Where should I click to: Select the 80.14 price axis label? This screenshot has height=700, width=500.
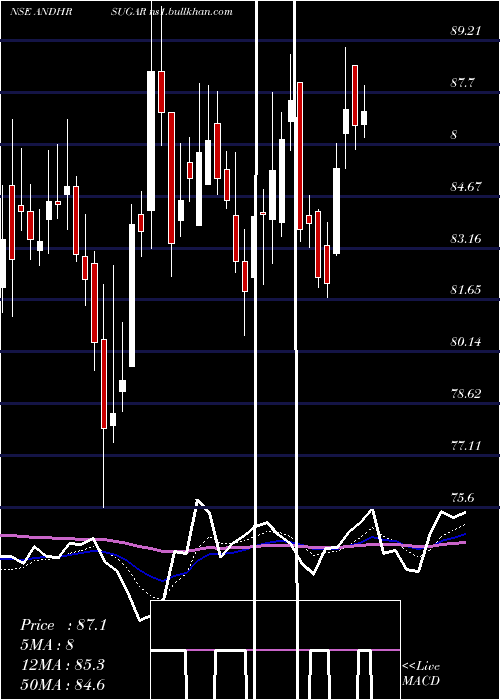point(466,342)
